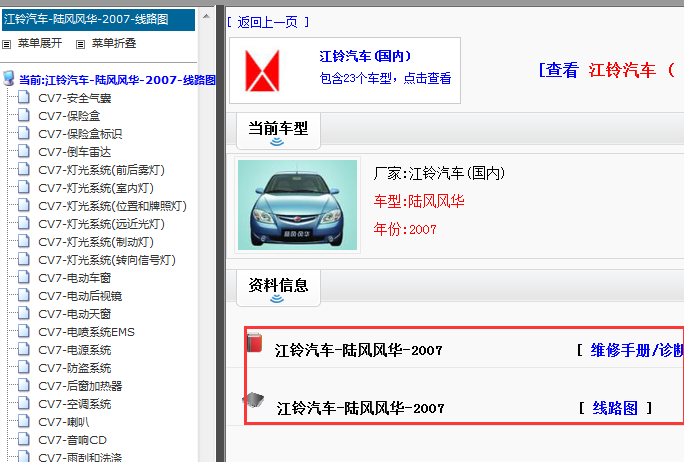Open tree item CV7-电源系统
The image size is (684, 462).
point(75,350)
